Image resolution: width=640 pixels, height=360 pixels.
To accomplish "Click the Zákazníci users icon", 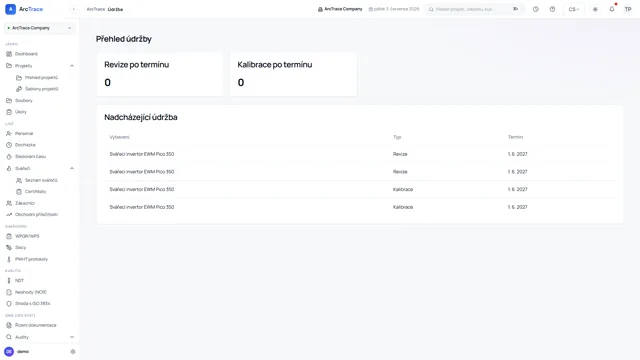I will (9, 203).
